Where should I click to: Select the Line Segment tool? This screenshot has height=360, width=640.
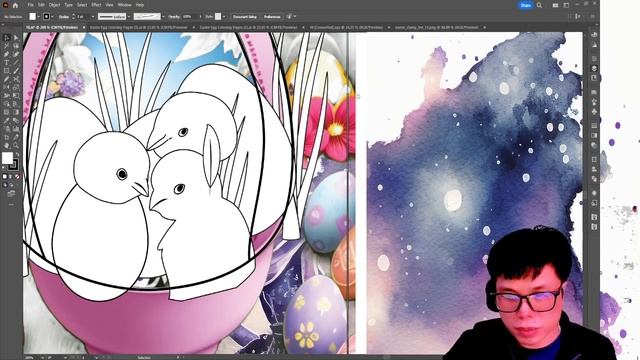16,62
